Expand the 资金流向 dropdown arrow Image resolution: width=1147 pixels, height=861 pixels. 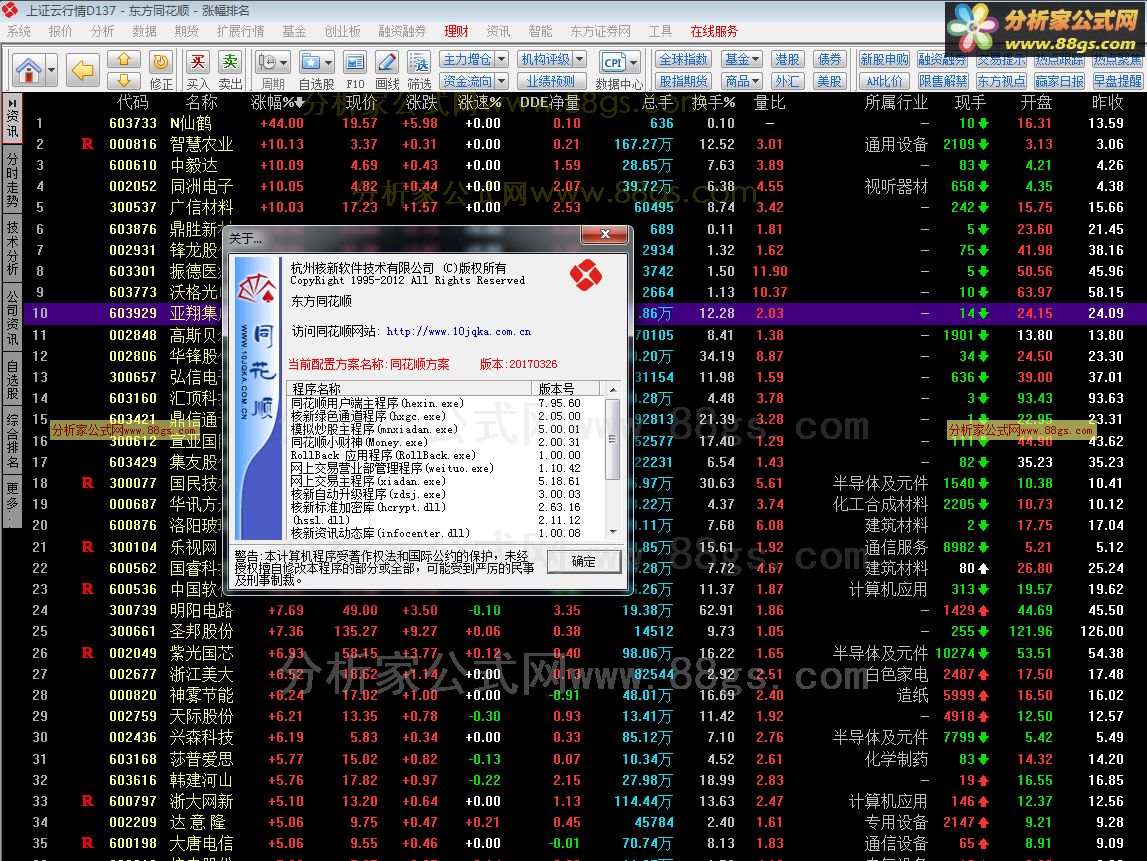pos(502,81)
